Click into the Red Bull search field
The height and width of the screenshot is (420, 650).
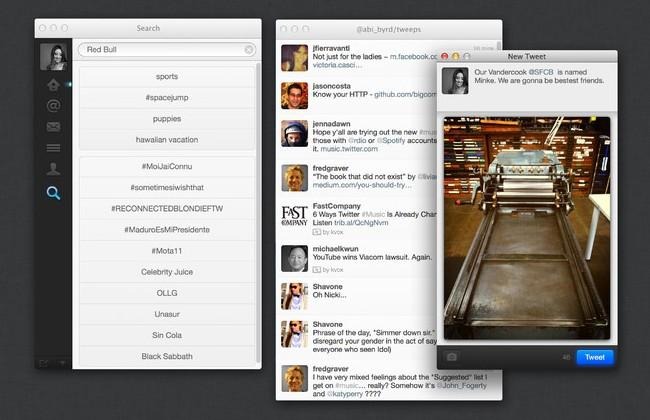click(167, 50)
